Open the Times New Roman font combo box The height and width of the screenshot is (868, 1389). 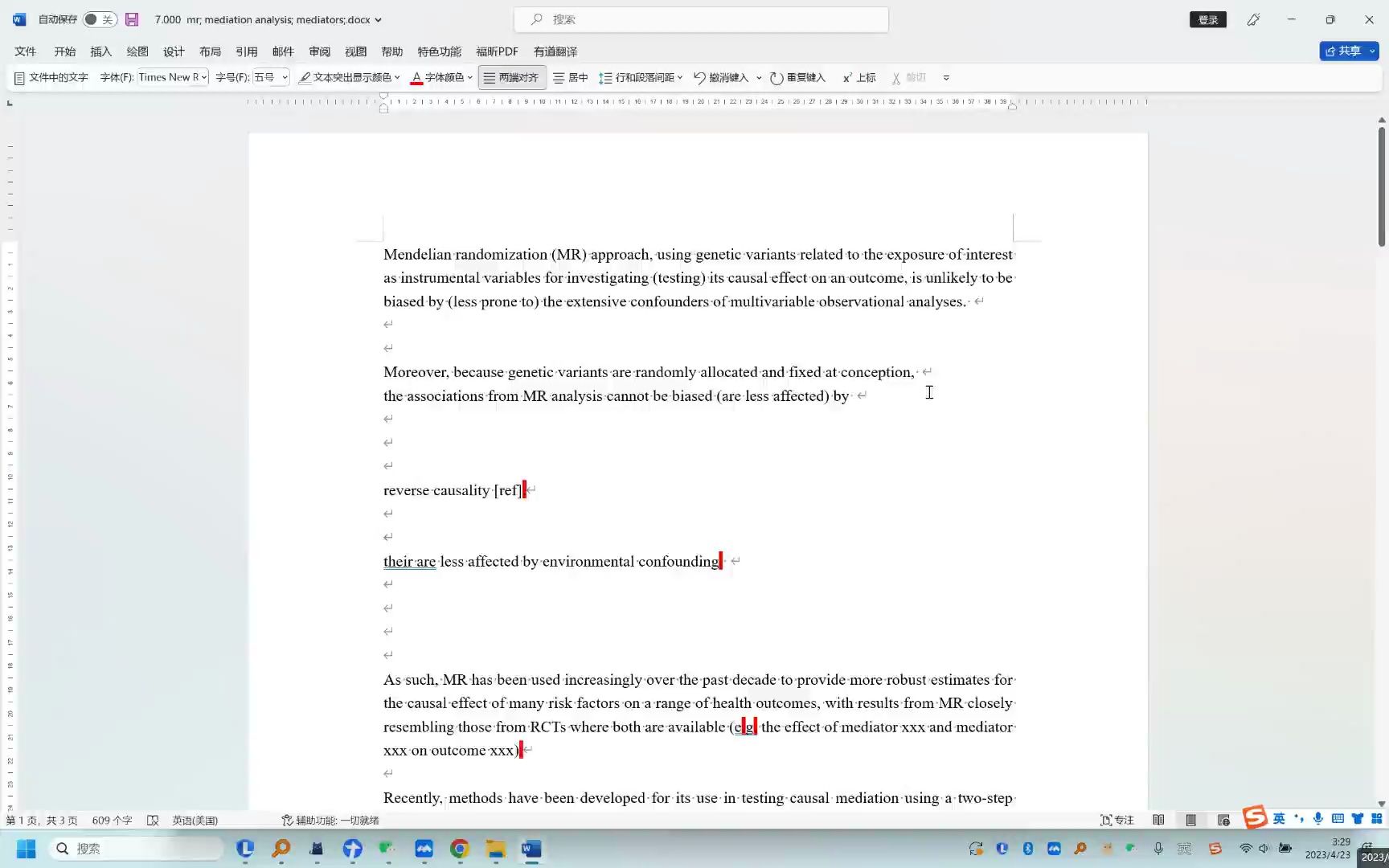173,78
